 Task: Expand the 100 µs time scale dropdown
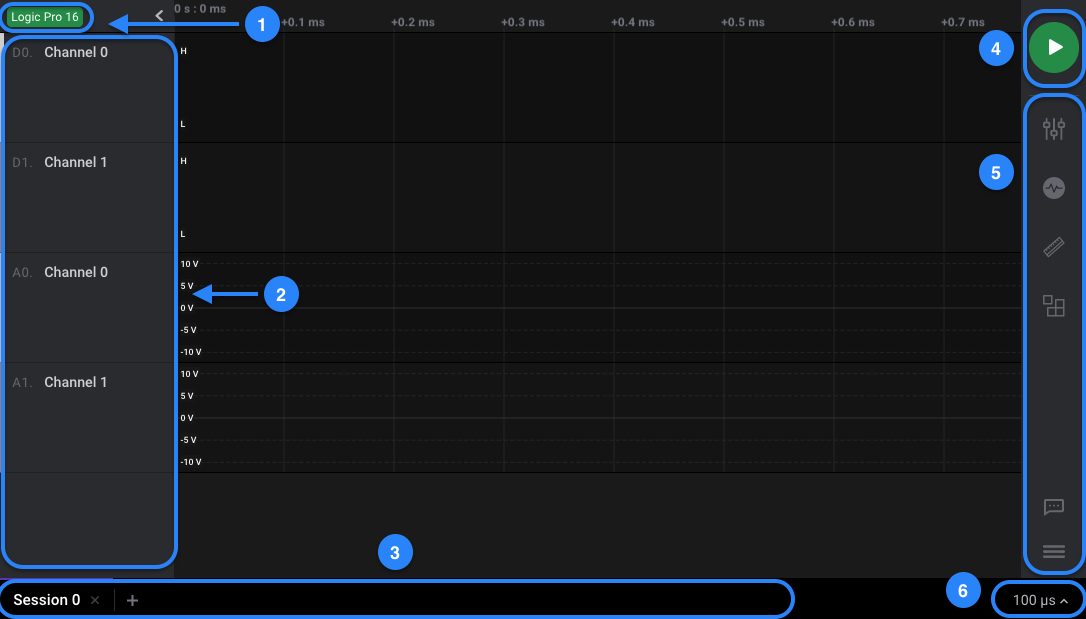coord(1039,600)
